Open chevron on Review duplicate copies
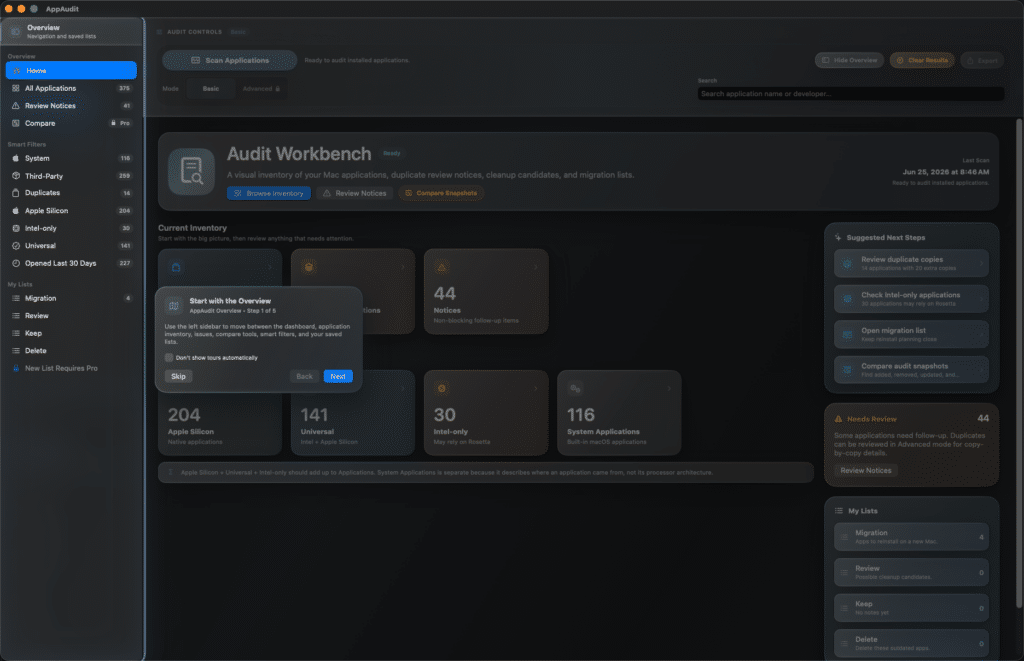Screen dimensions: 1024x661 [x=981, y=264]
